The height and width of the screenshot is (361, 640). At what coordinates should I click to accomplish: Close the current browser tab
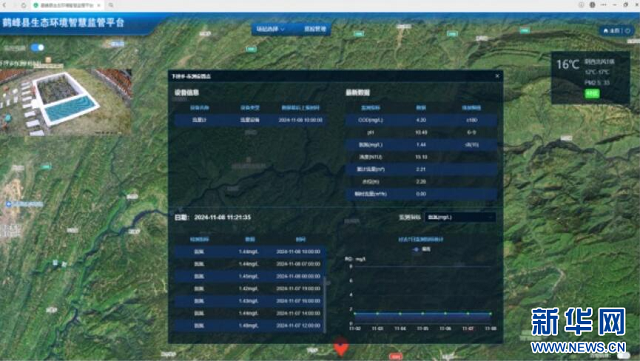[x=98, y=5]
